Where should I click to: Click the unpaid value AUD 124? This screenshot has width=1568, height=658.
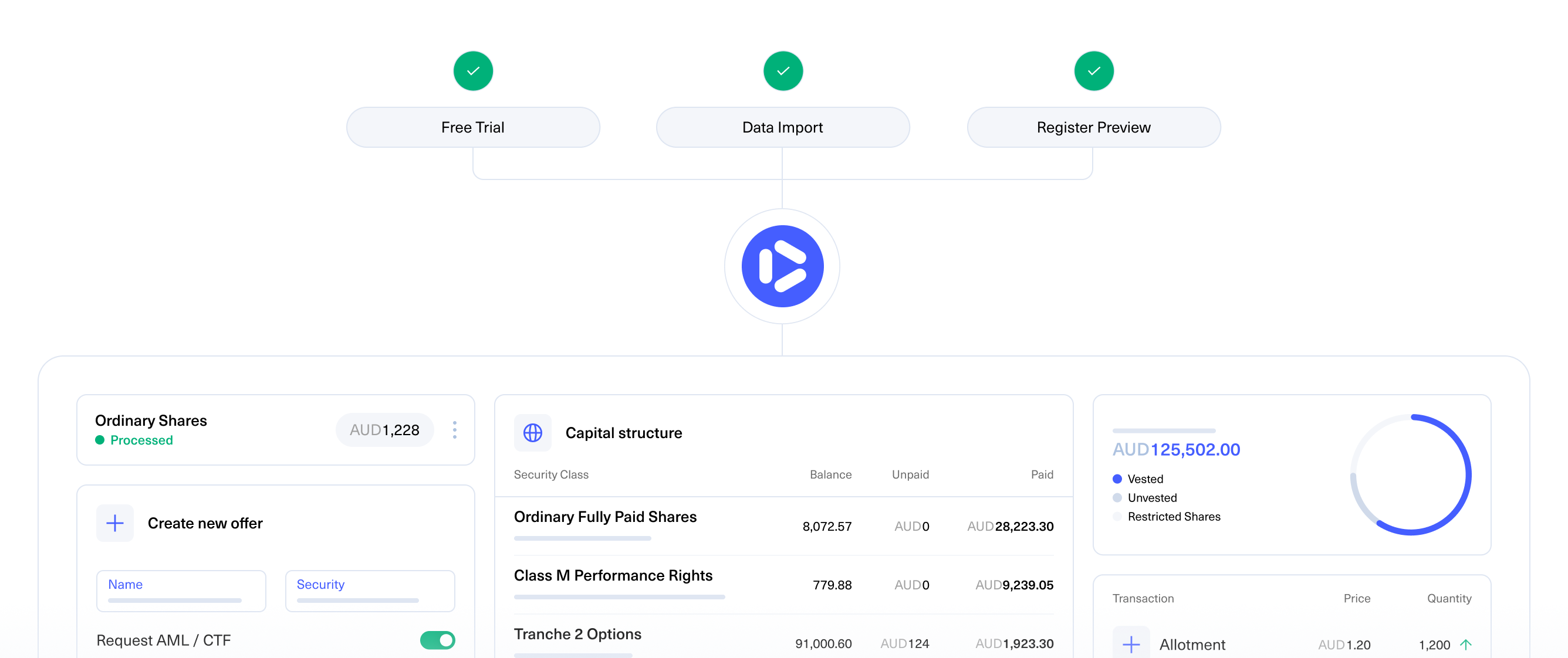coord(904,643)
